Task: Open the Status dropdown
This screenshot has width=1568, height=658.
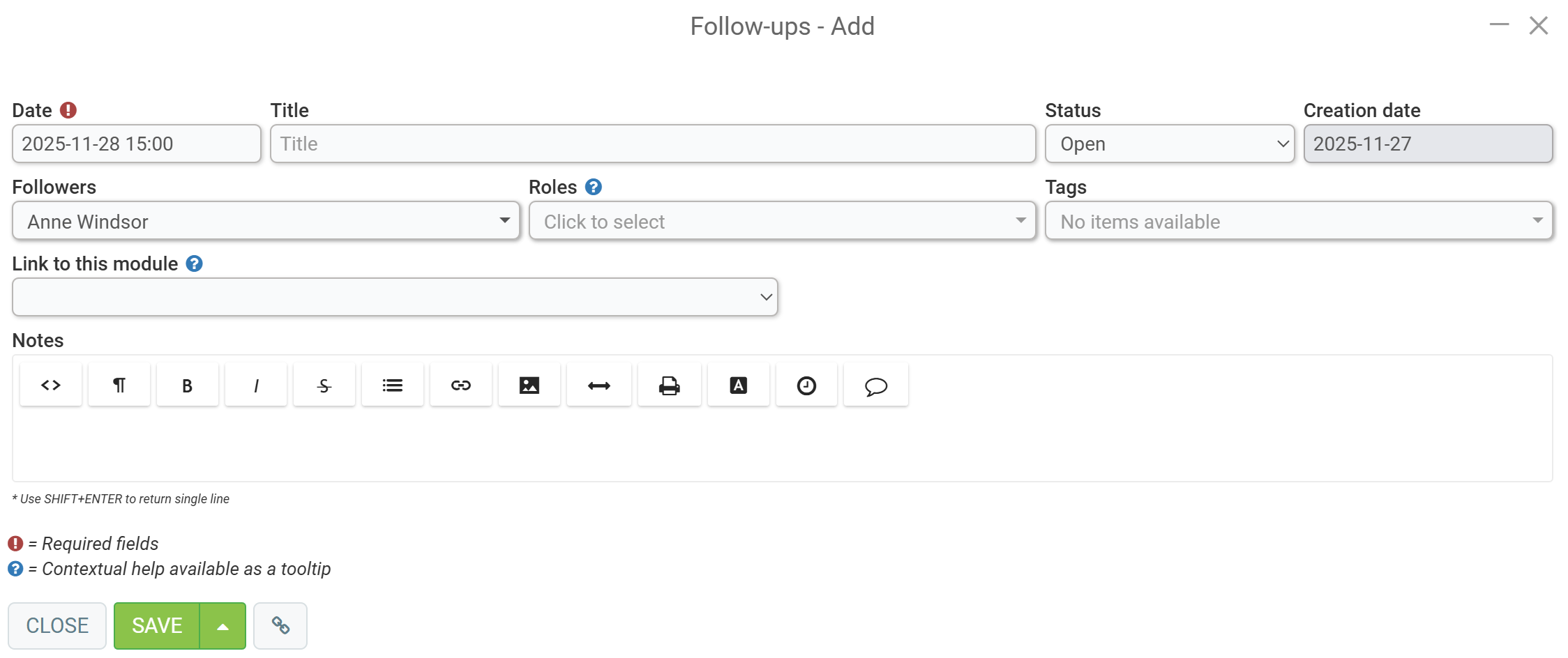Action: pyautogui.click(x=1169, y=144)
